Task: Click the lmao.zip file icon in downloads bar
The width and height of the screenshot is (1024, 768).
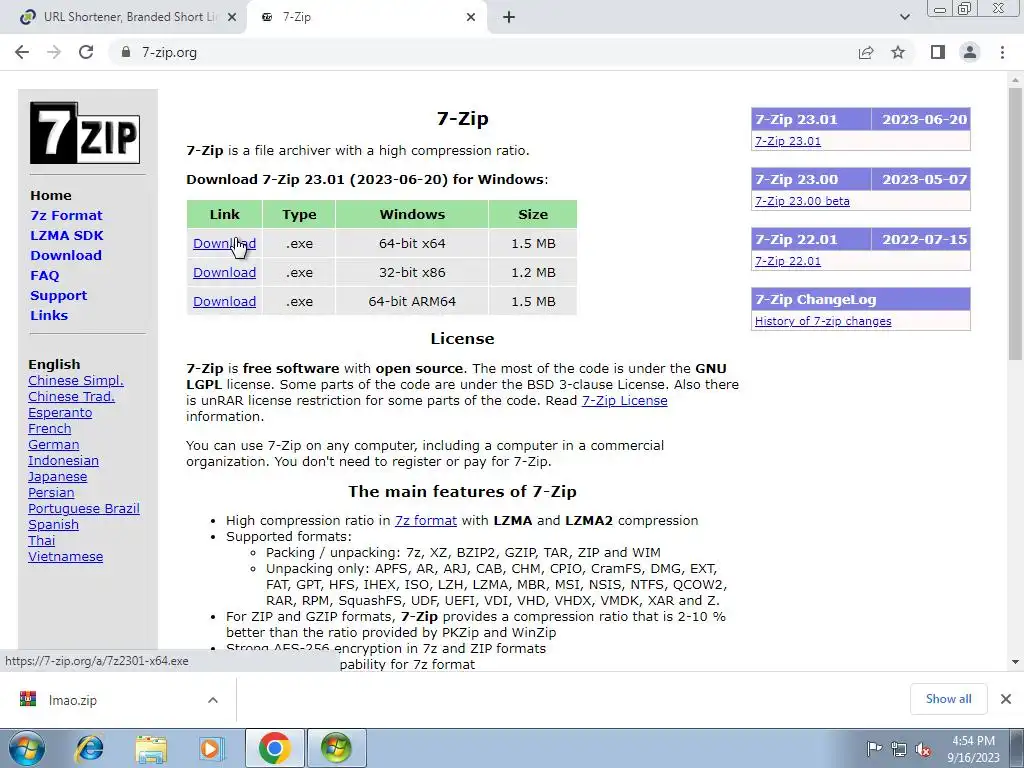Action: coord(27,699)
